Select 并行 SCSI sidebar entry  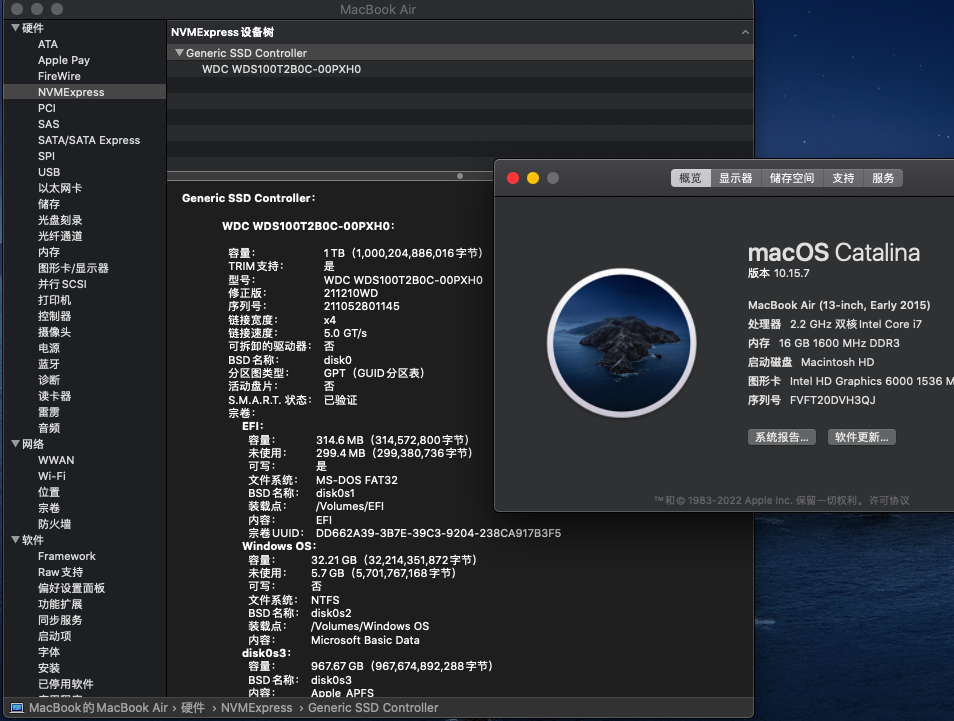pyautogui.click(x=62, y=284)
